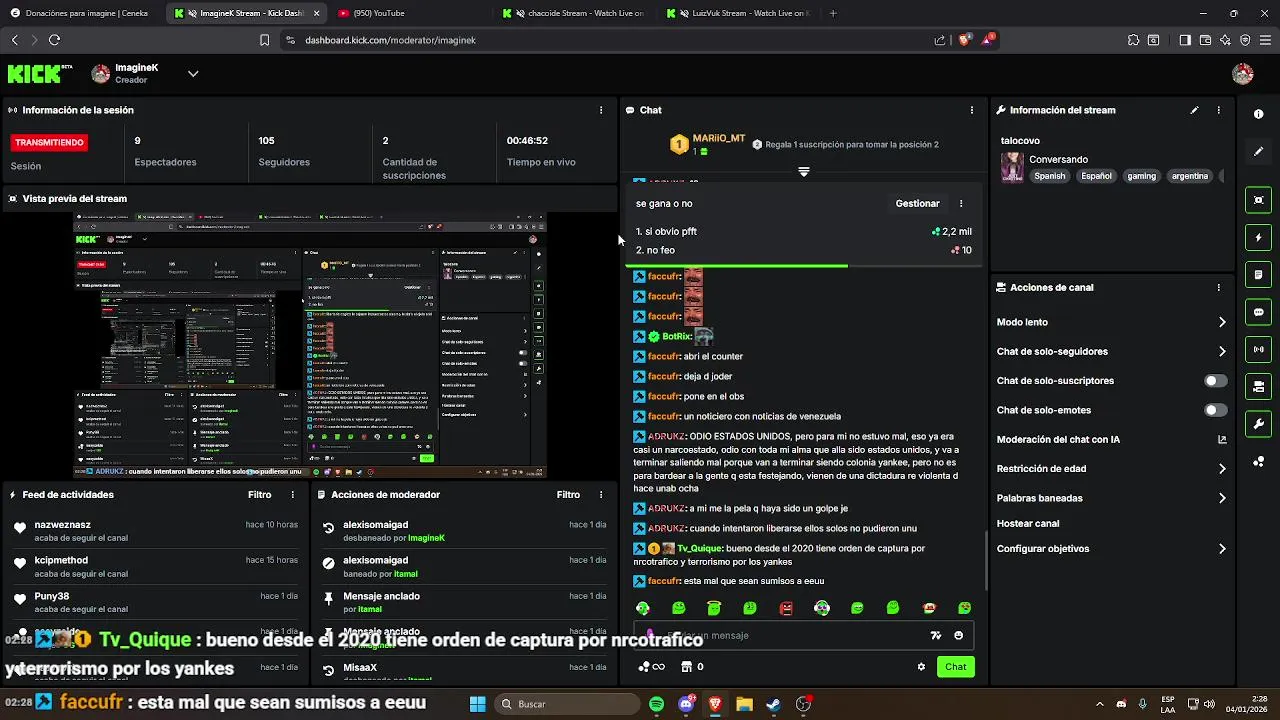Toggle the broadcast signal icon in sidebar
Image resolution: width=1280 pixels, height=720 pixels.
point(1259,349)
